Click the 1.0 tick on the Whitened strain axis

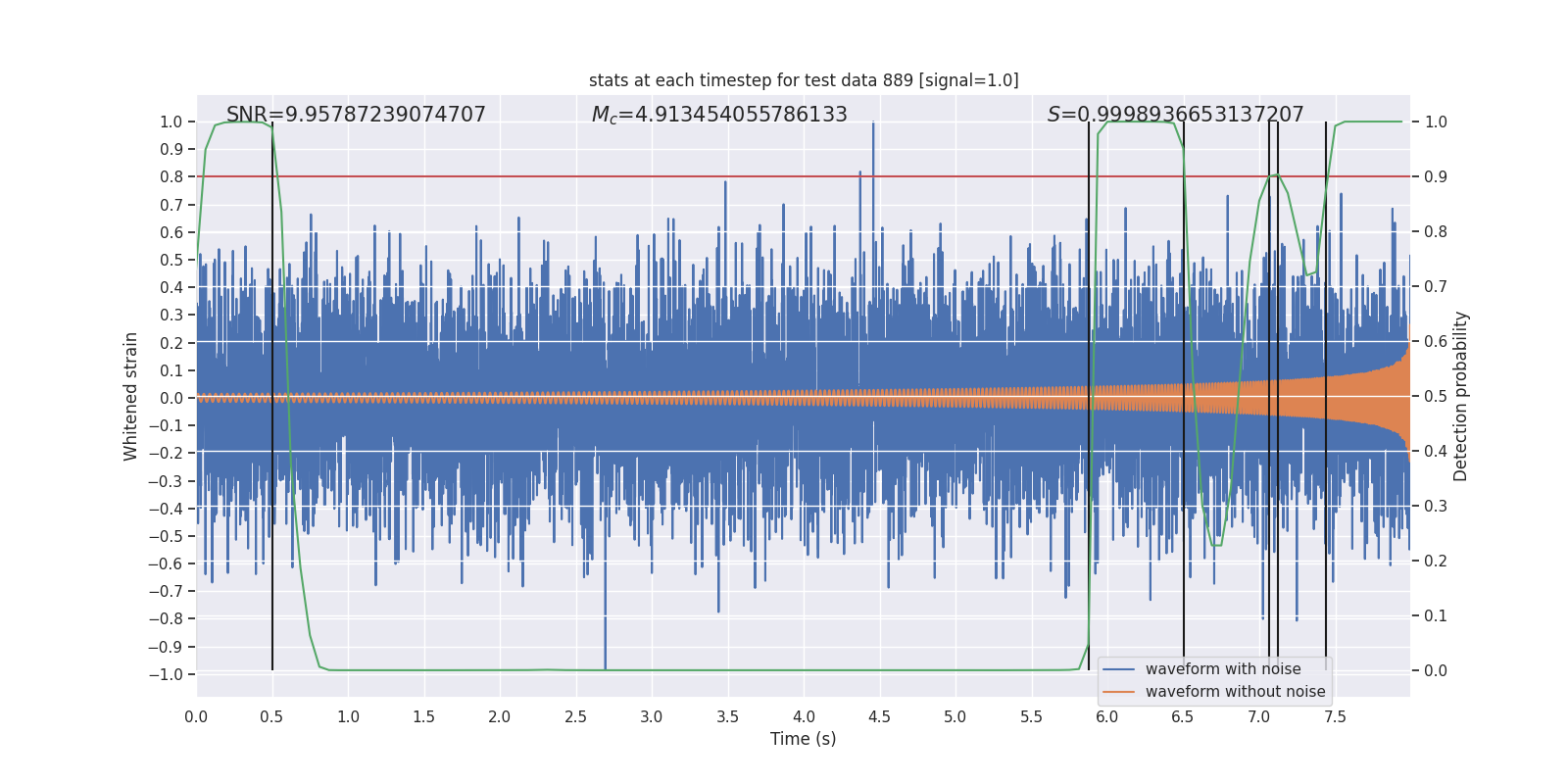[x=171, y=122]
